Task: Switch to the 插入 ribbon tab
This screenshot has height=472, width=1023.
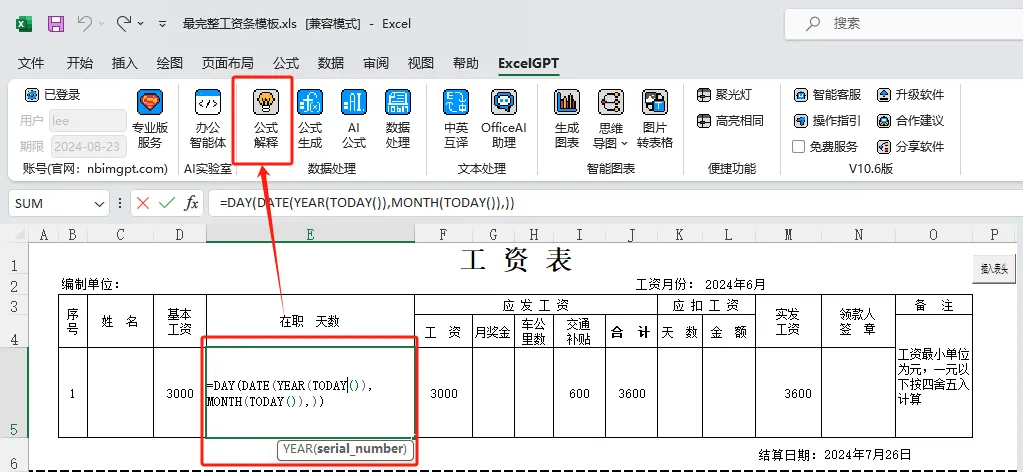Action: (125, 63)
